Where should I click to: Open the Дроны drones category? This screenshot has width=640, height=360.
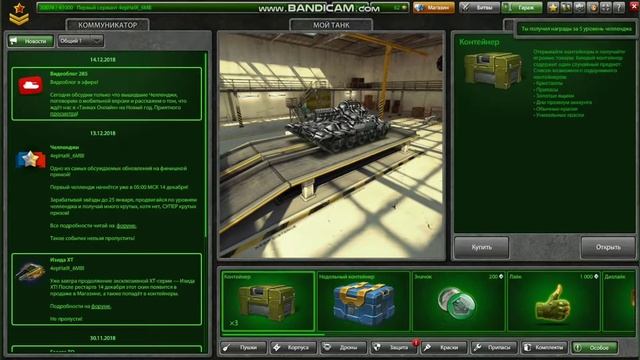coord(344,348)
